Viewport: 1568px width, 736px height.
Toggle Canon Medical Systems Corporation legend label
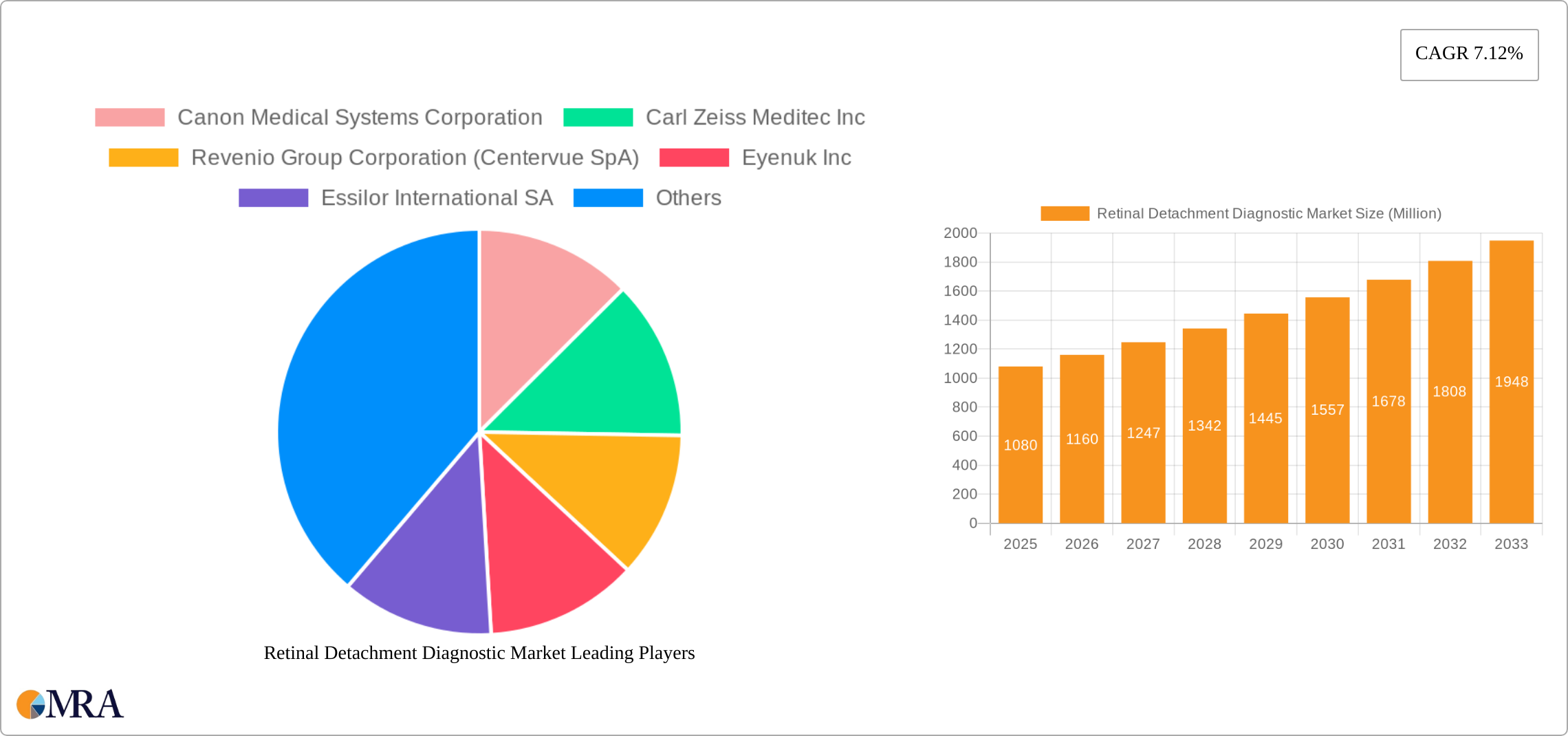pyautogui.click(x=360, y=118)
